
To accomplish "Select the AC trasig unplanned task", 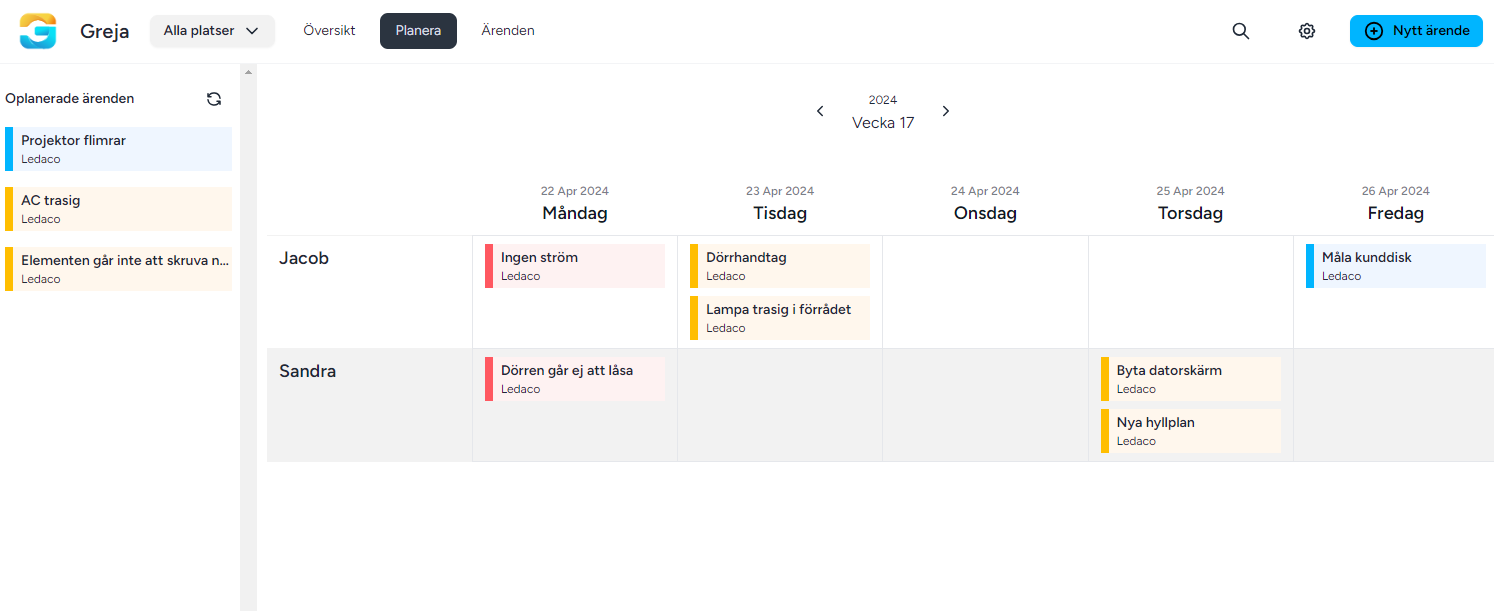I will (118, 209).
